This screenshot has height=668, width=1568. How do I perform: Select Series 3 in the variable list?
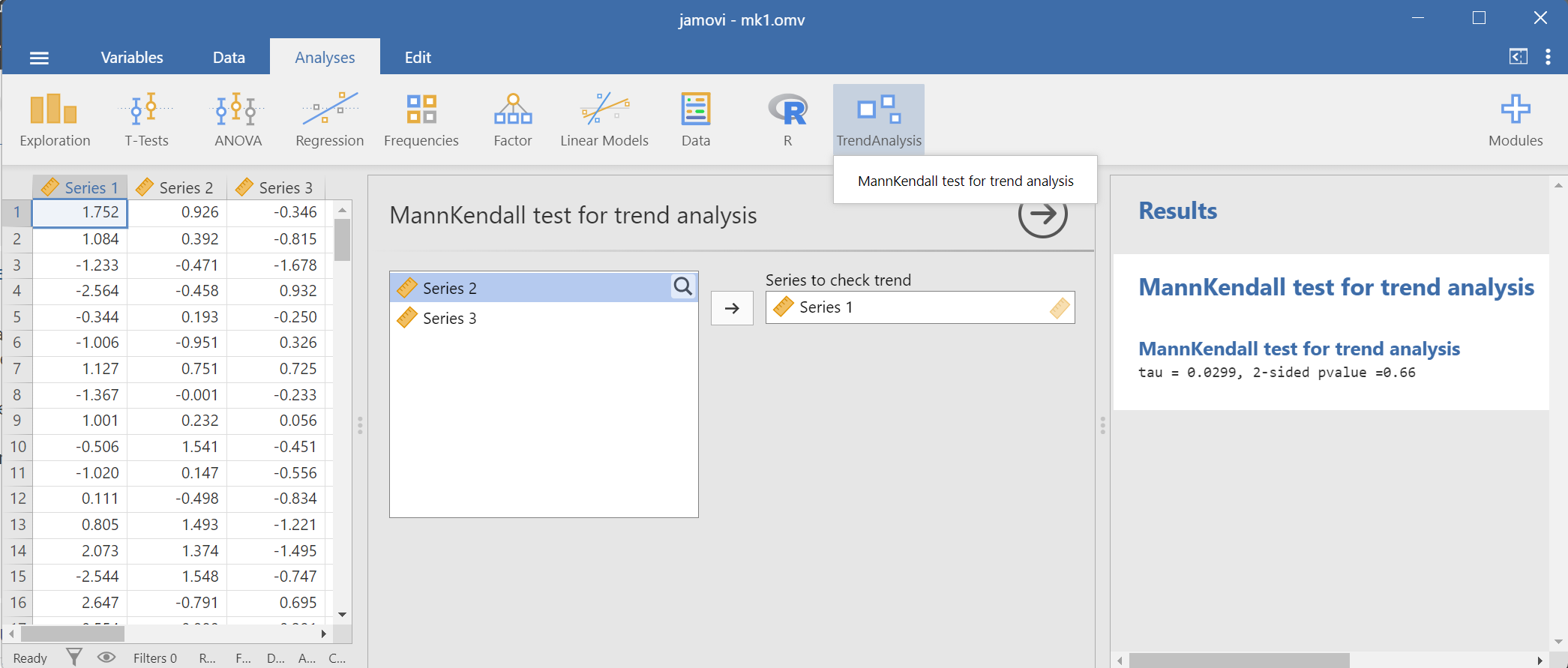(x=544, y=318)
